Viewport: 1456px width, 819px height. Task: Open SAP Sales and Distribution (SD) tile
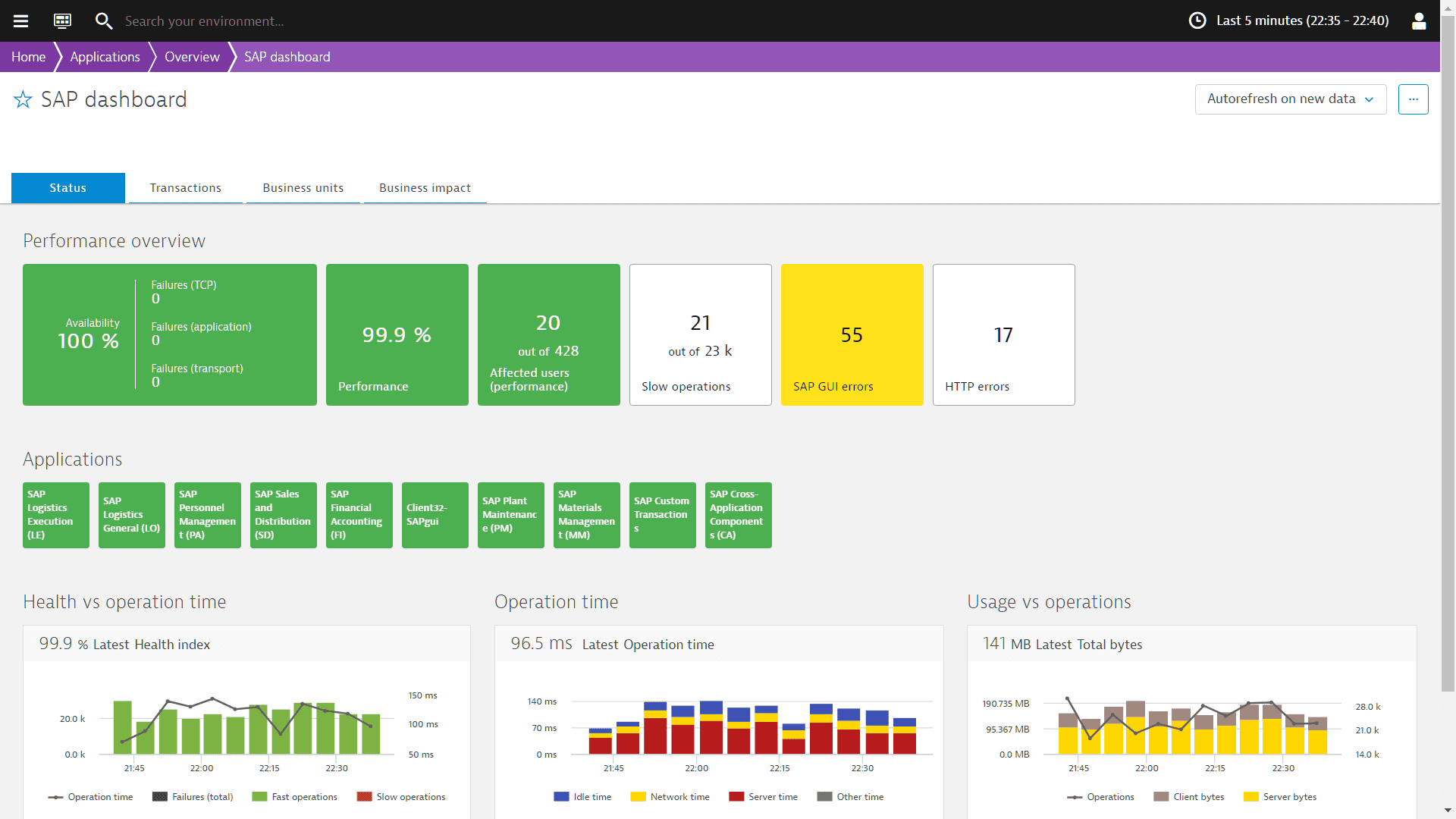coord(284,515)
